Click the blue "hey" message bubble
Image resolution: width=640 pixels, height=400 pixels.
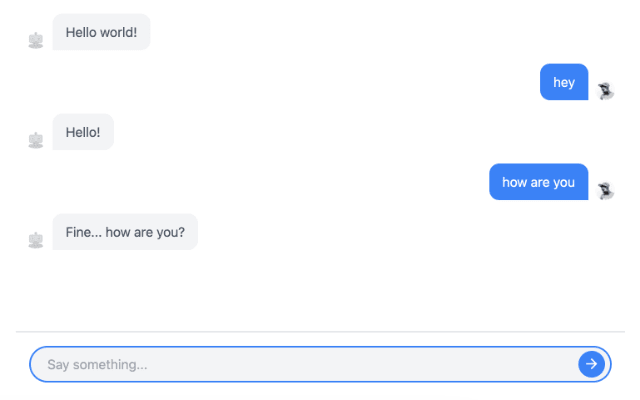(564, 82)
